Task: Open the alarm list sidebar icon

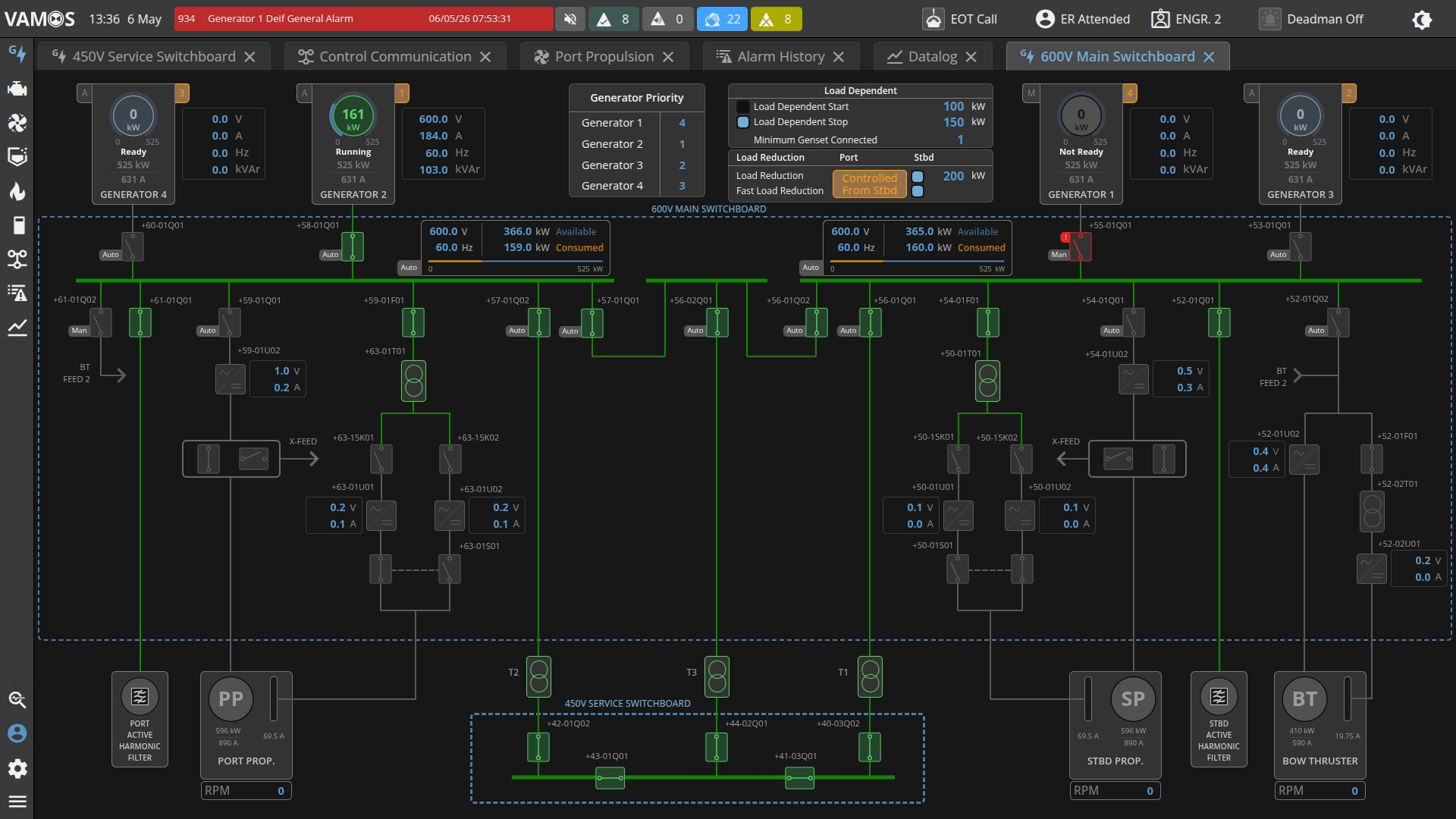Action: pos(17,293)
